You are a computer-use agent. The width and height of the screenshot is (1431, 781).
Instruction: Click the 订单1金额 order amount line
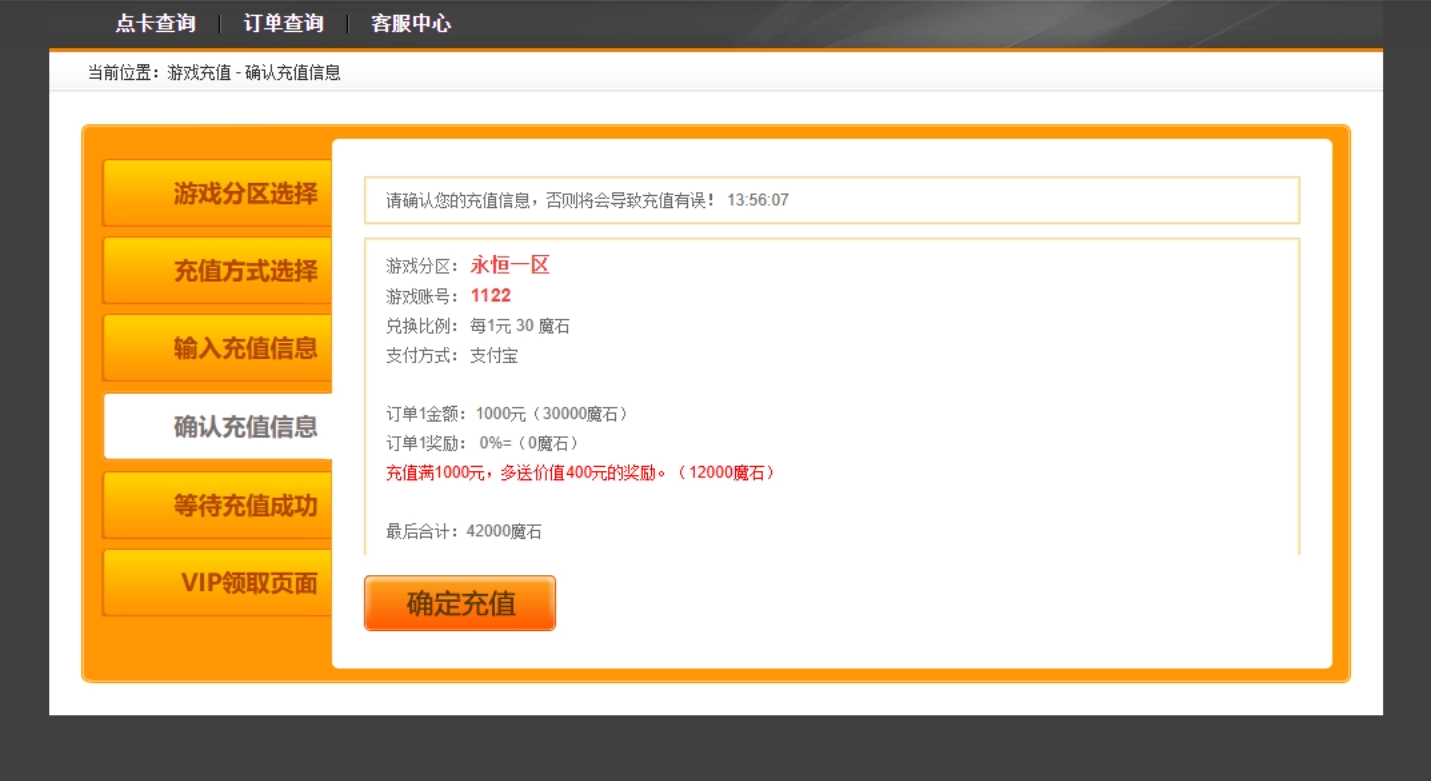[x=505, y=413]
